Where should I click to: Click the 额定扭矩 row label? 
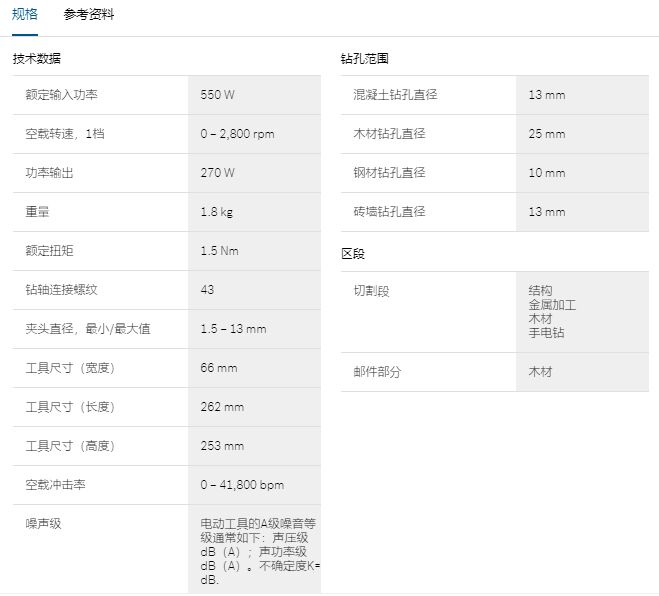[50, 251]
